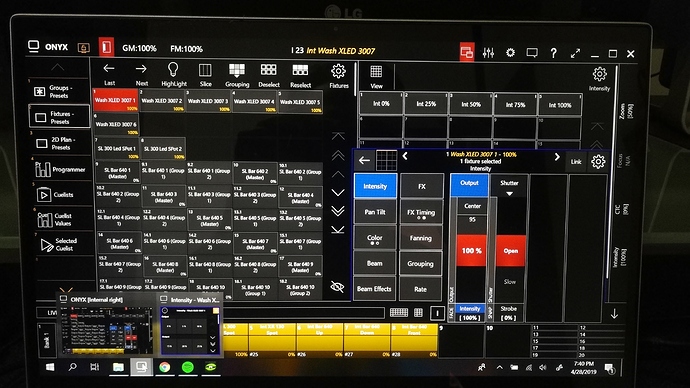Jump to bottom of fixture list arrow
The image size is (690, 388).
click(338, 230)
